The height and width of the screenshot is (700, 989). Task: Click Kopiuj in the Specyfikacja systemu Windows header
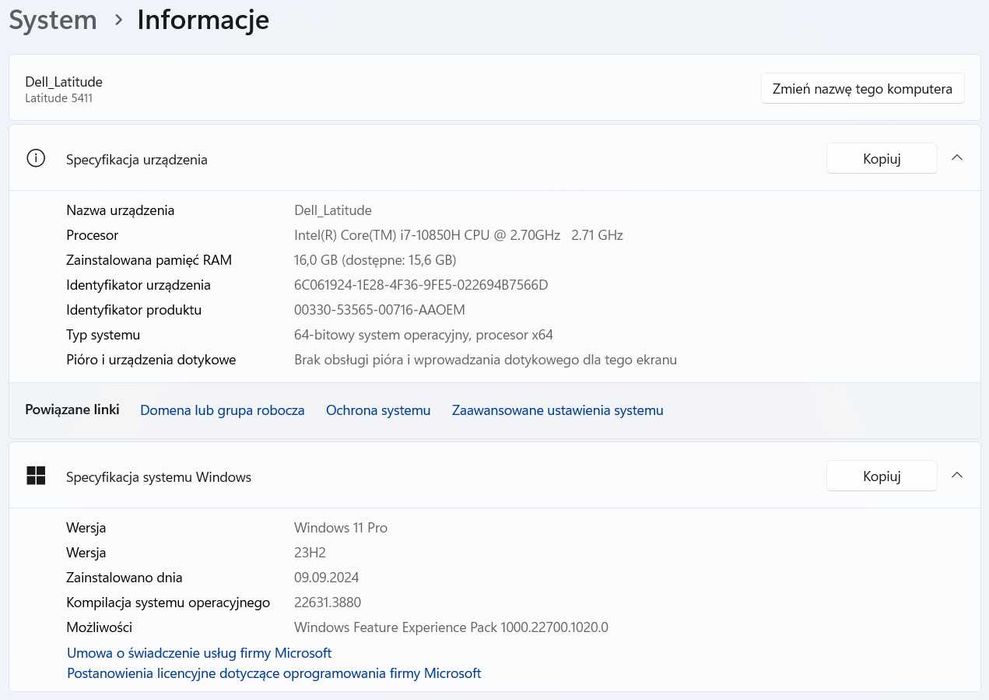(x=881, y=475)
